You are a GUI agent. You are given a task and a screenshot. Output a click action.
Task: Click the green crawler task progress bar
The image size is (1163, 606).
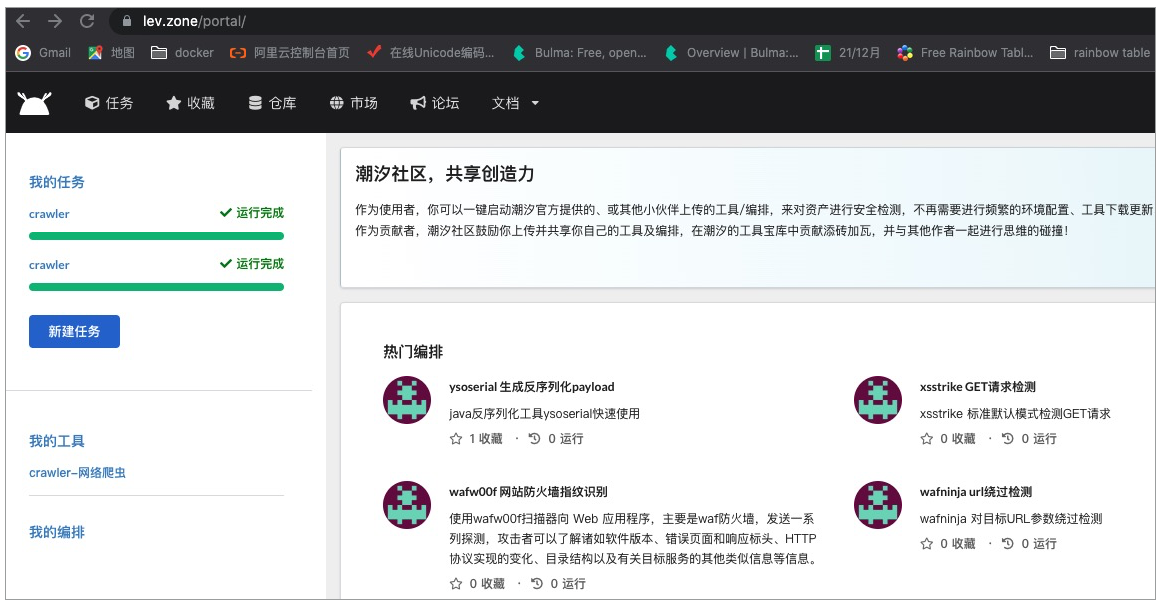click(x=156, y=235)
